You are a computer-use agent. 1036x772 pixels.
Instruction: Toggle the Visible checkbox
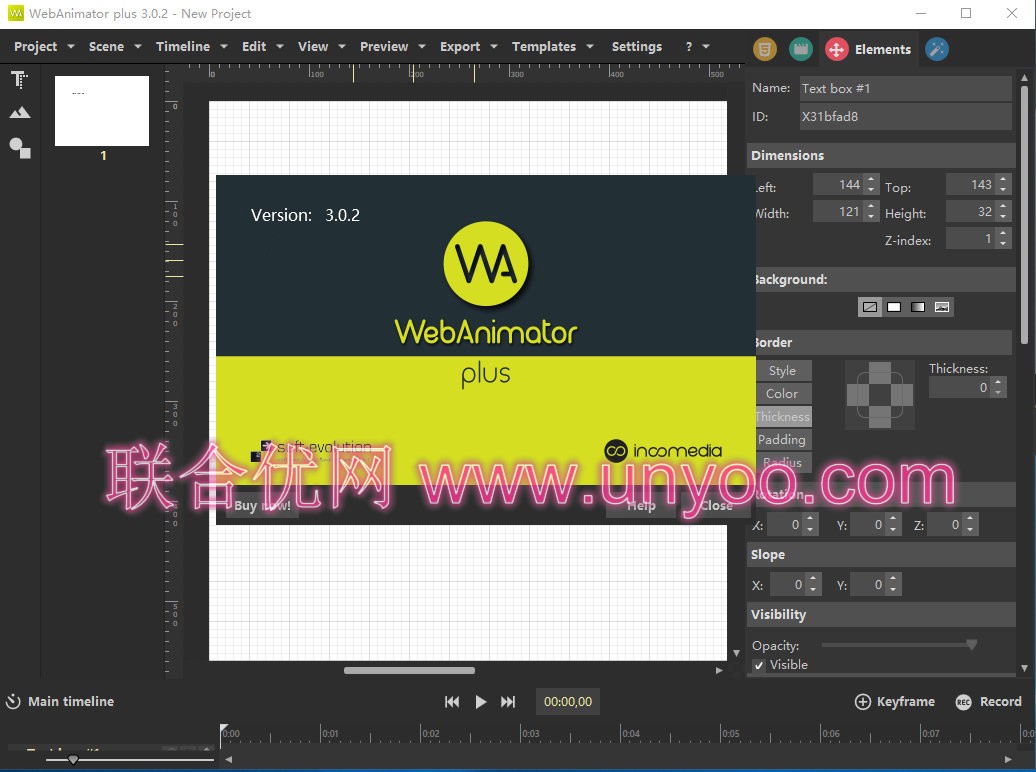coord(759,665)
